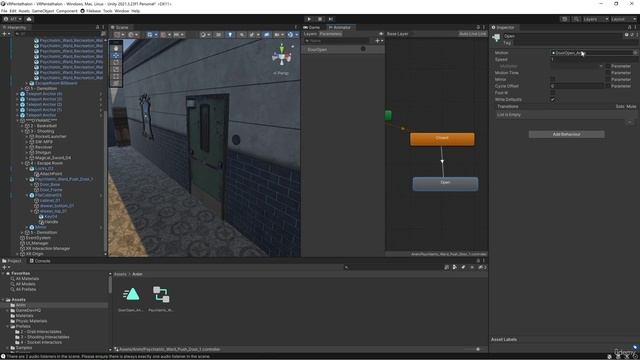640x360 pixels.
Task: Select the XR Interaction Manager object in Hierarchy
Action: tap(48, 249)
